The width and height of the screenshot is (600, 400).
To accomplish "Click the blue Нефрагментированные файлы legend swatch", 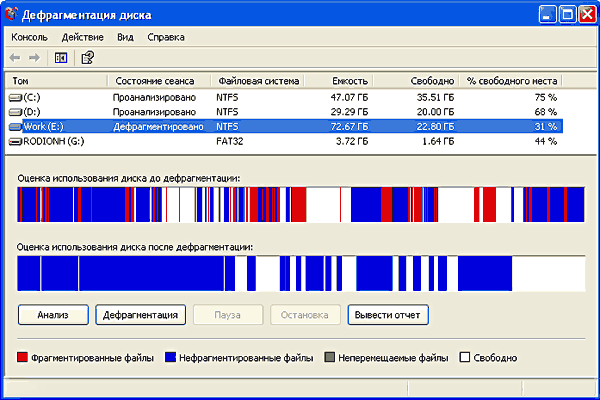I will pos(168,357).
